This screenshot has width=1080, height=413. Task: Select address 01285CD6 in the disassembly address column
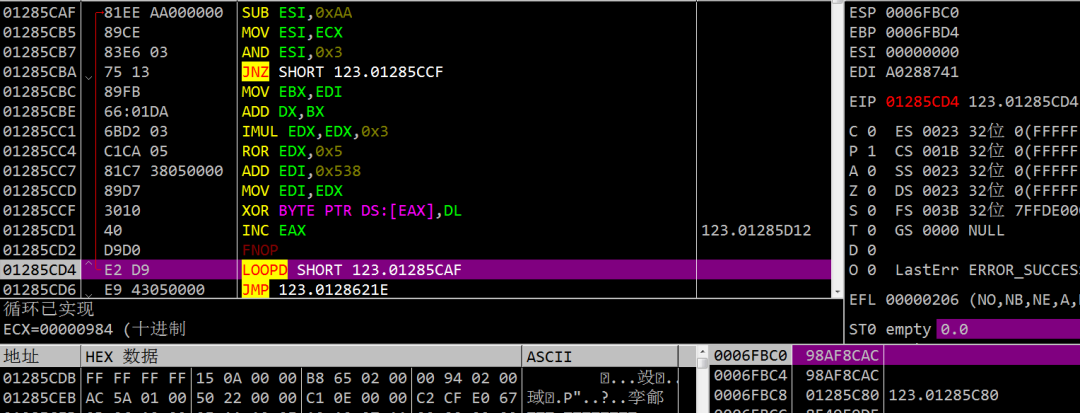coord(39,290)
